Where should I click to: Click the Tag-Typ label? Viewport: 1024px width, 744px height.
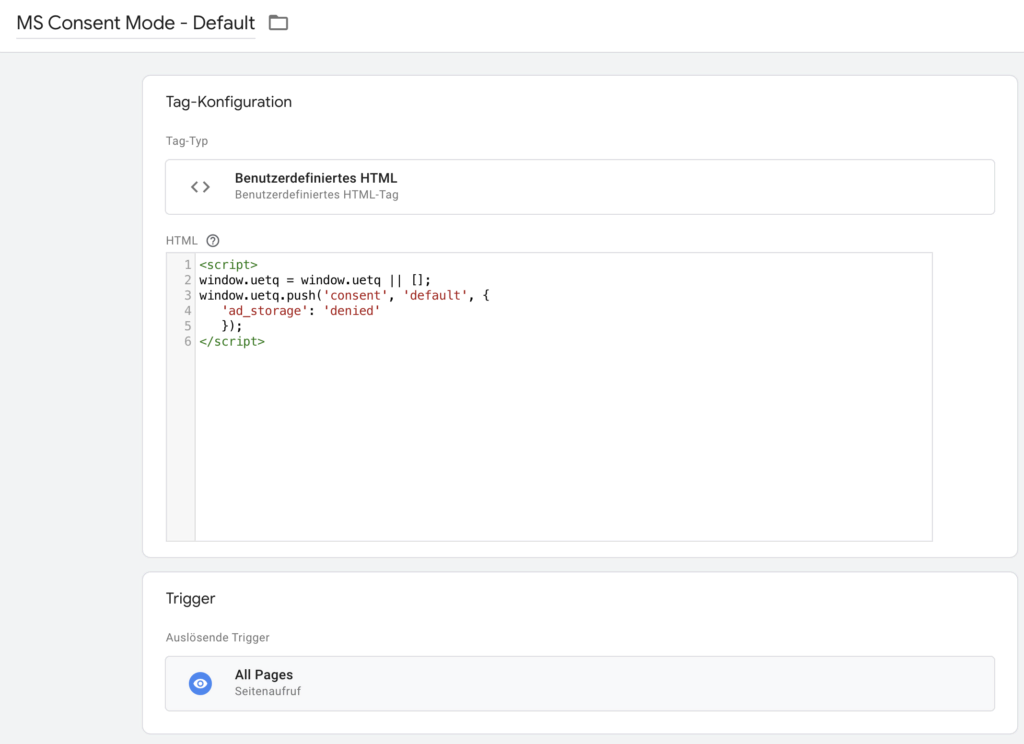187,141
